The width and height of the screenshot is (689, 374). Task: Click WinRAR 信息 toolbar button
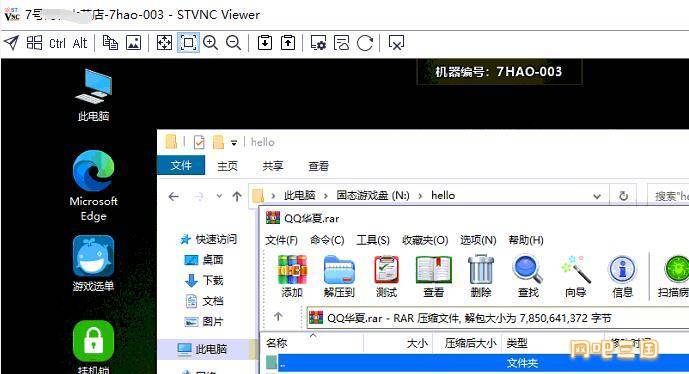coord(622,277)
